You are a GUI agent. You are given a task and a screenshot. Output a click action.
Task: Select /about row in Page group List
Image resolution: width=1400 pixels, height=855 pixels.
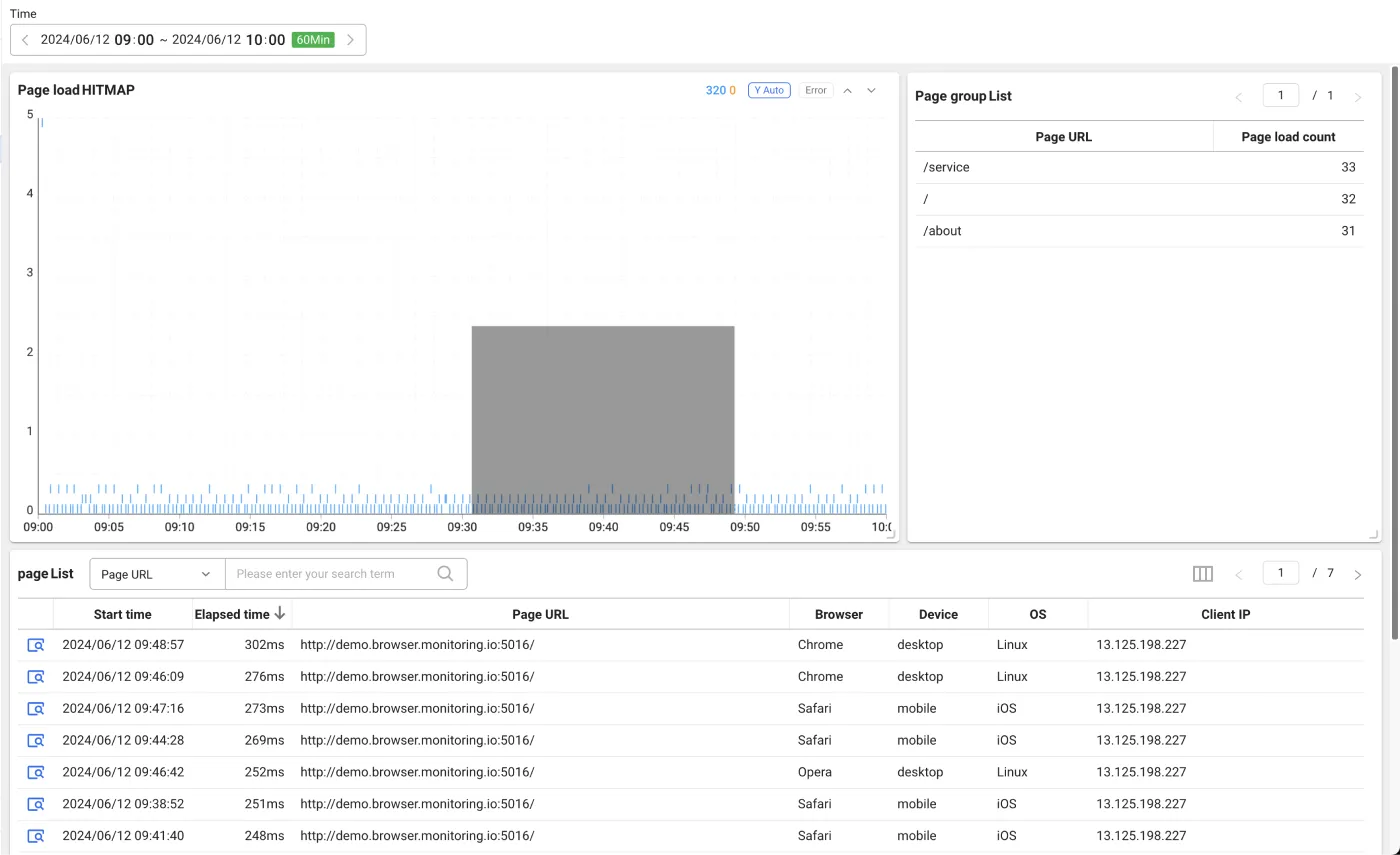click(1139, 231)
